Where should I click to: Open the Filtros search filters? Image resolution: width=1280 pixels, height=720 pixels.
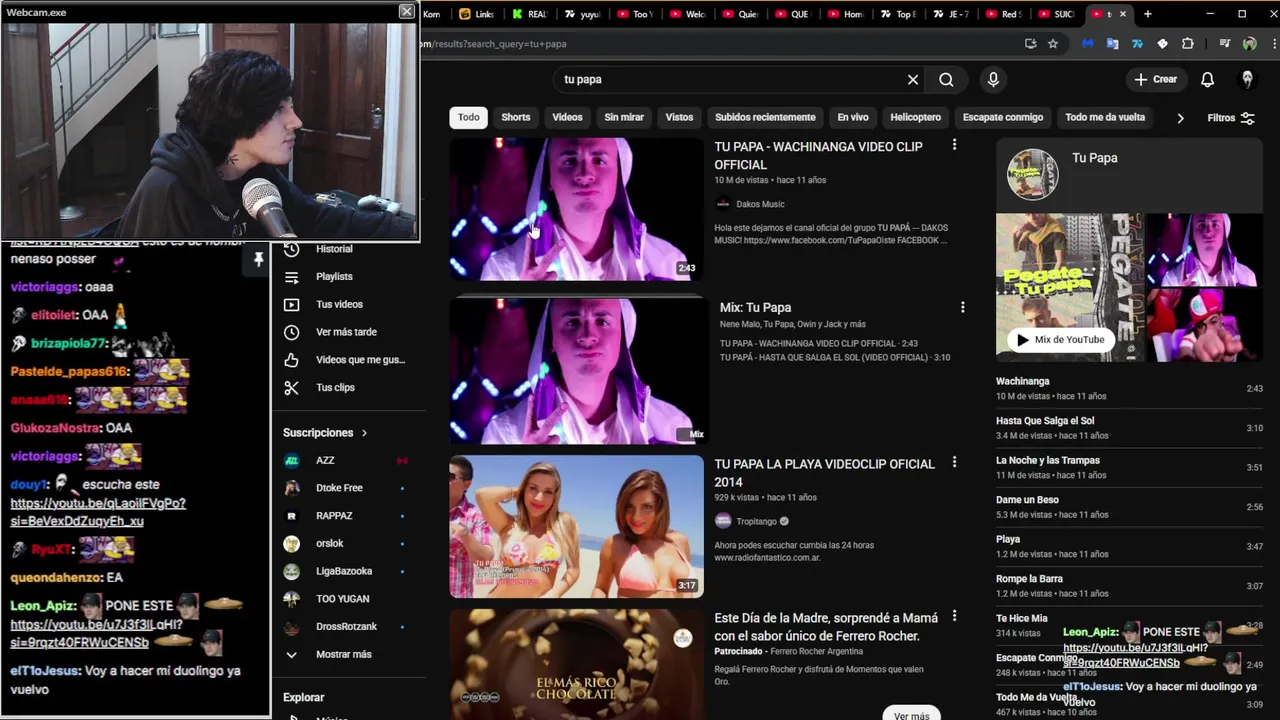pos(1231,118)
